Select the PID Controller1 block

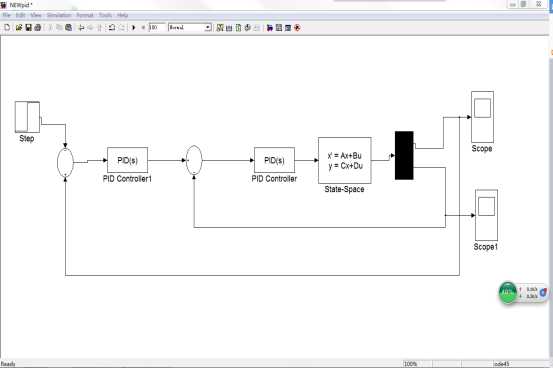(127, 160)
